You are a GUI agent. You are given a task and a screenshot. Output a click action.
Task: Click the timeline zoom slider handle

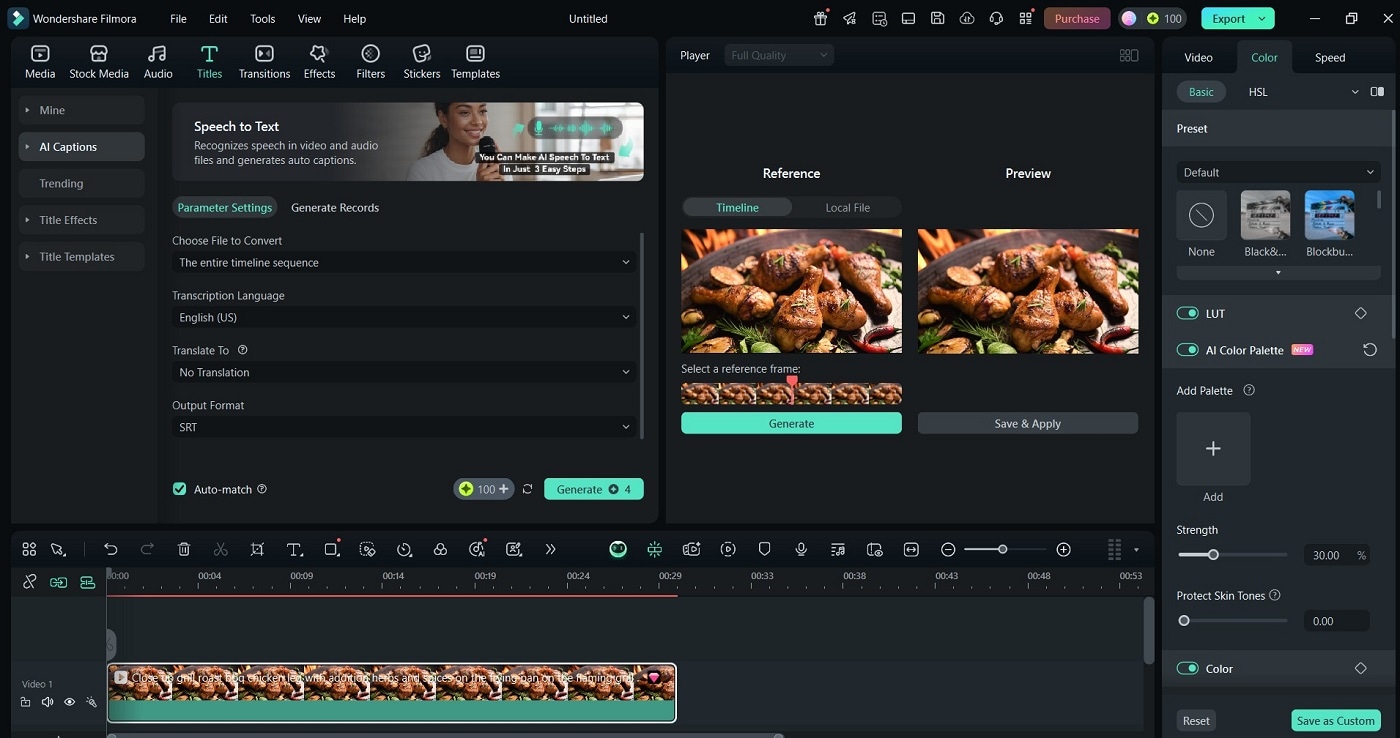[x=1002, y=549]
